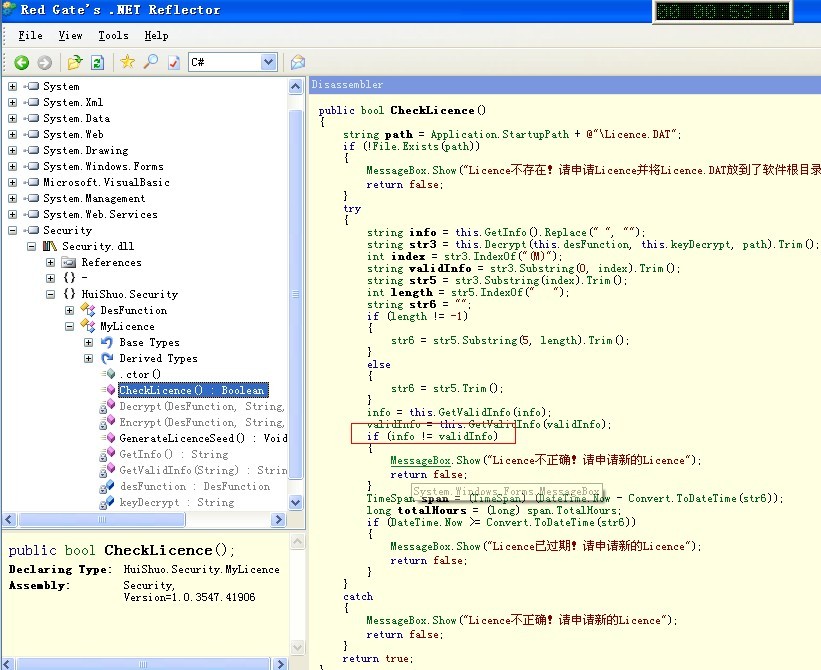Click the green Back navigation arrow
Screen dimensions: 821x670
click(21, 63)
